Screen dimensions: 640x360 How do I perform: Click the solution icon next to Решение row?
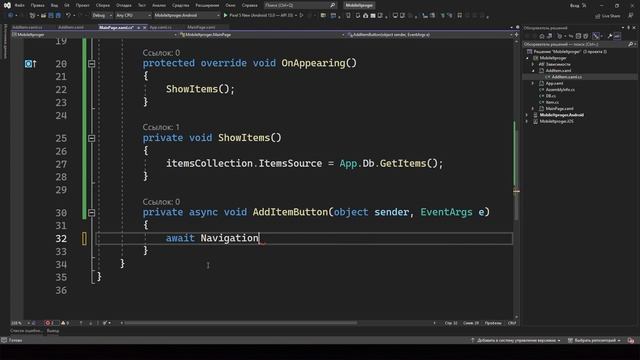(x=530, y=52)
